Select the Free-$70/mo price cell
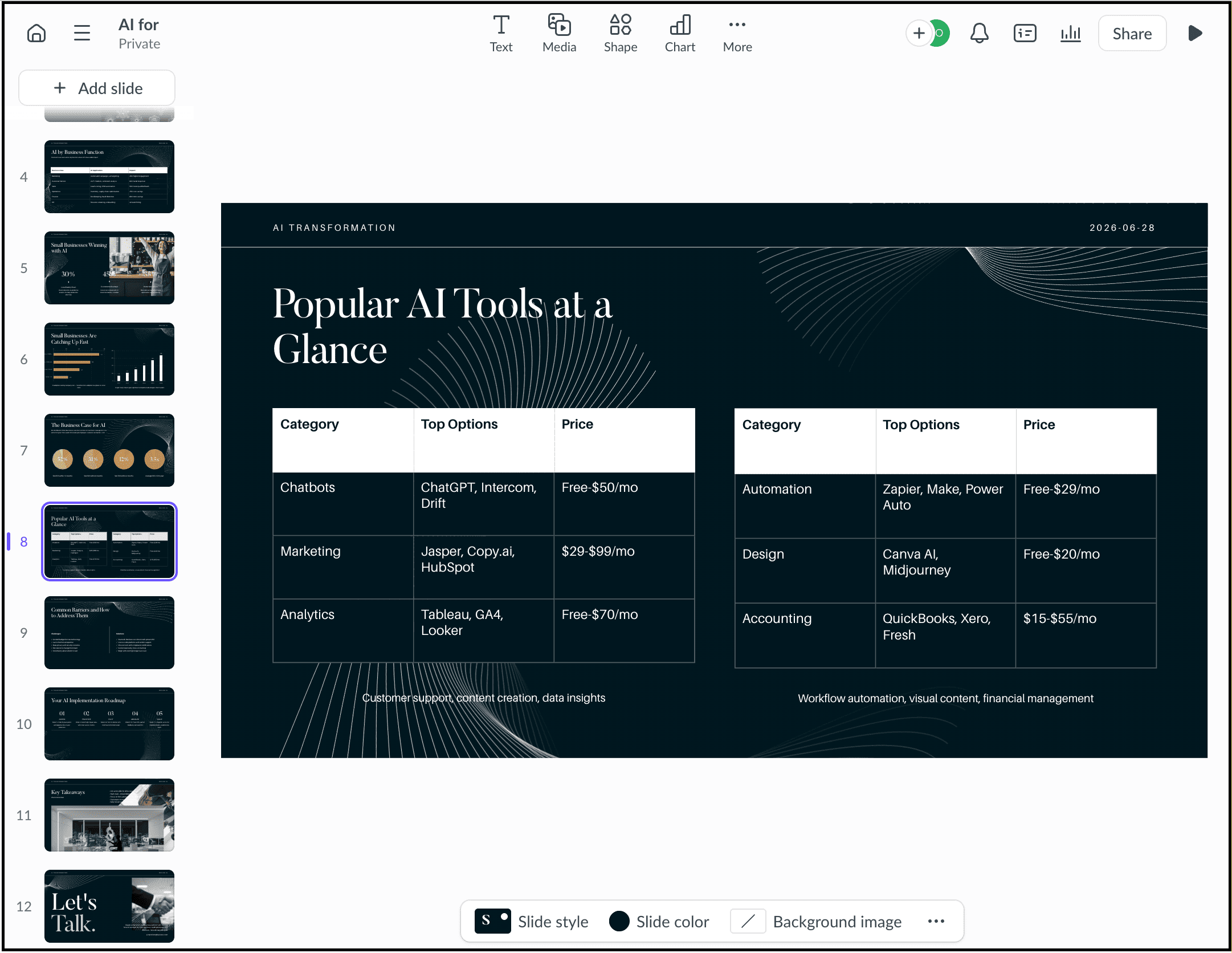 (625, 631)
